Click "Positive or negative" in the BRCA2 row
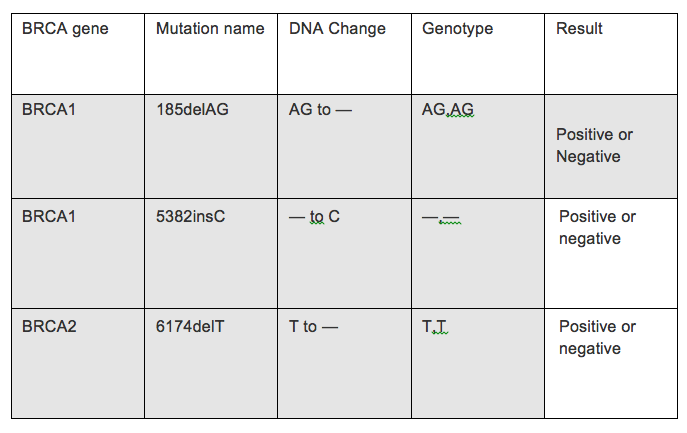 pos(597,338)
